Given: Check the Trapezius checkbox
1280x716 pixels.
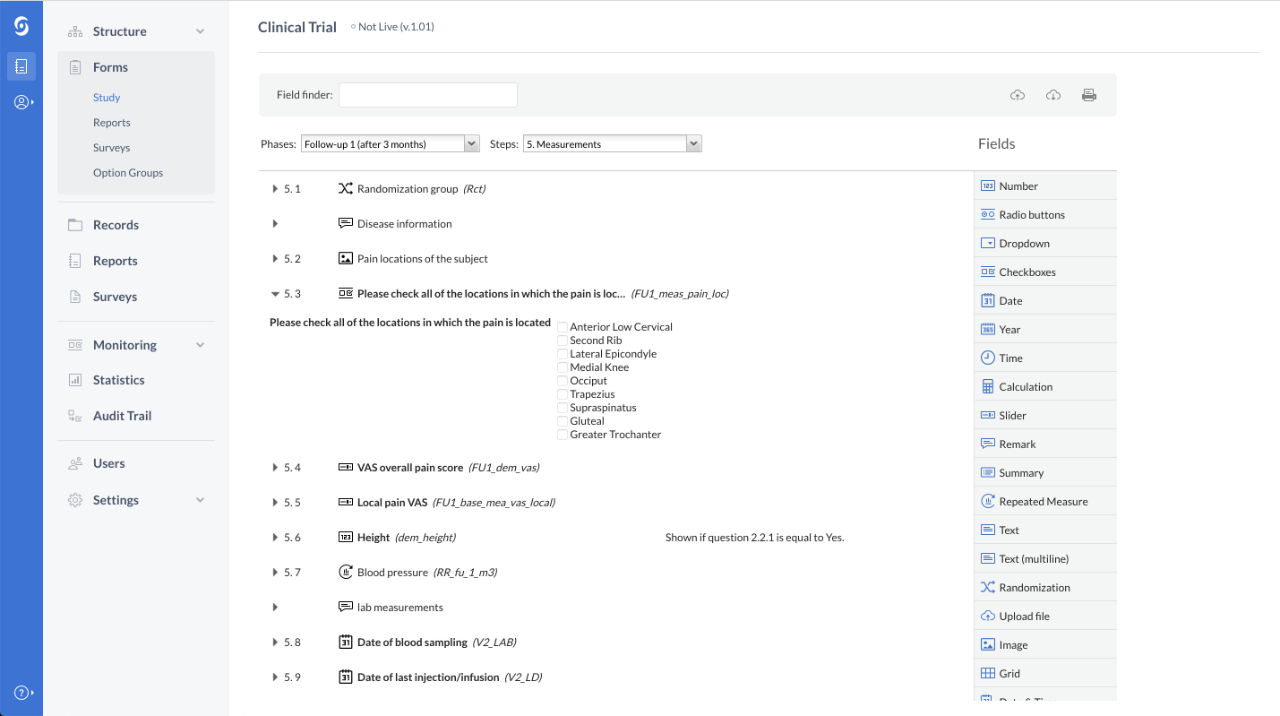Looking at the screenshot, I should (x=562, y=394).
